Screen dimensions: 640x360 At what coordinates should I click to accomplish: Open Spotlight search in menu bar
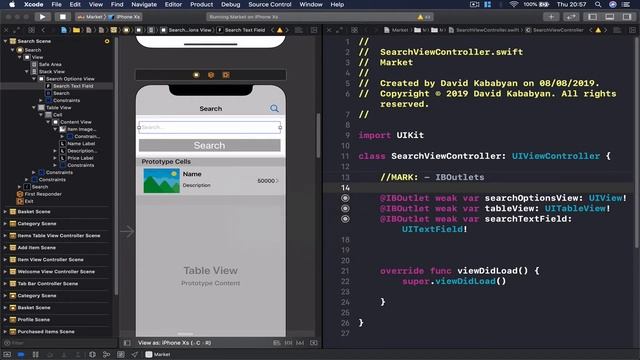click(598, 4)
